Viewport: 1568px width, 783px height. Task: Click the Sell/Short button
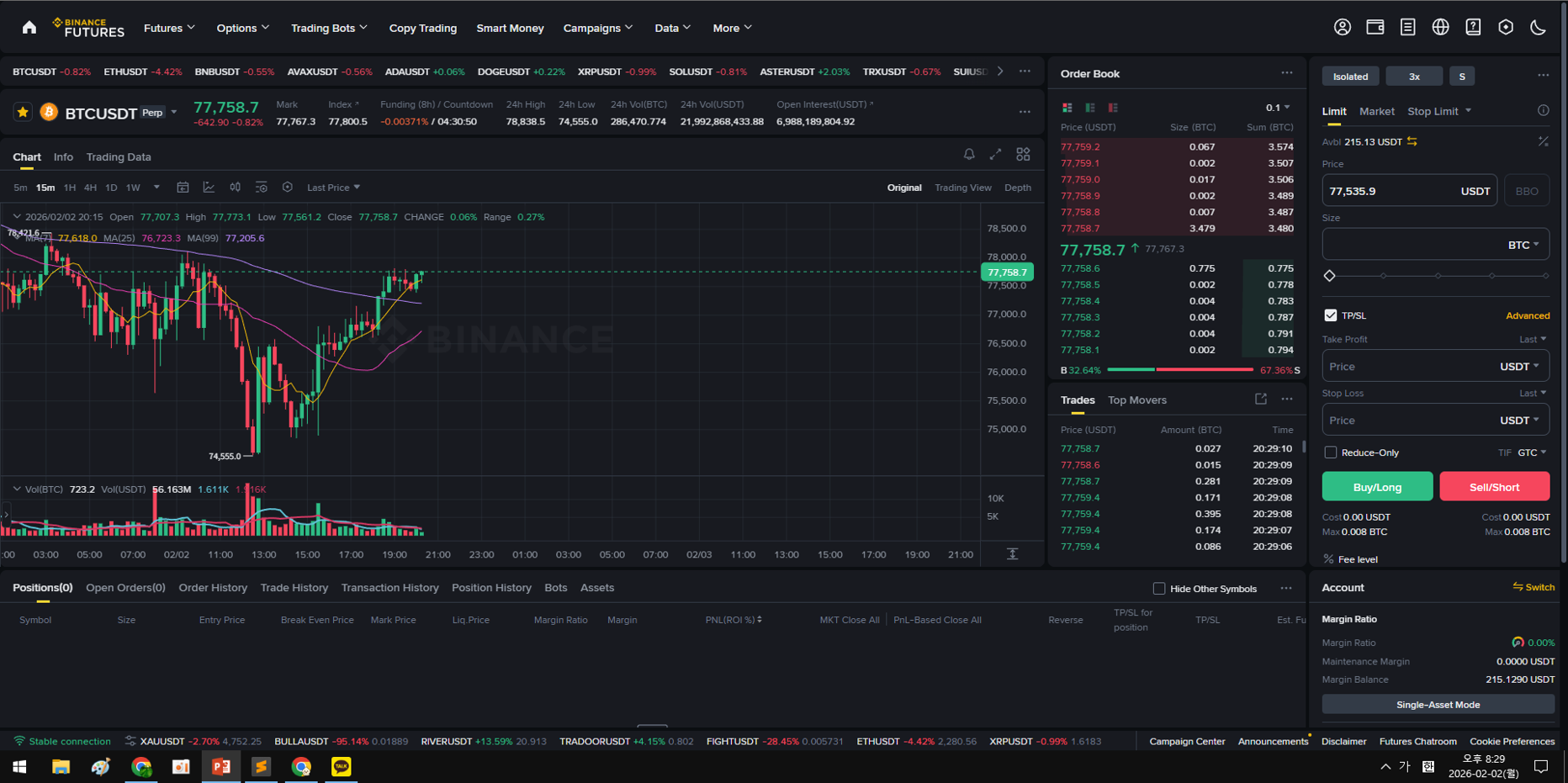click(1494, 486)
